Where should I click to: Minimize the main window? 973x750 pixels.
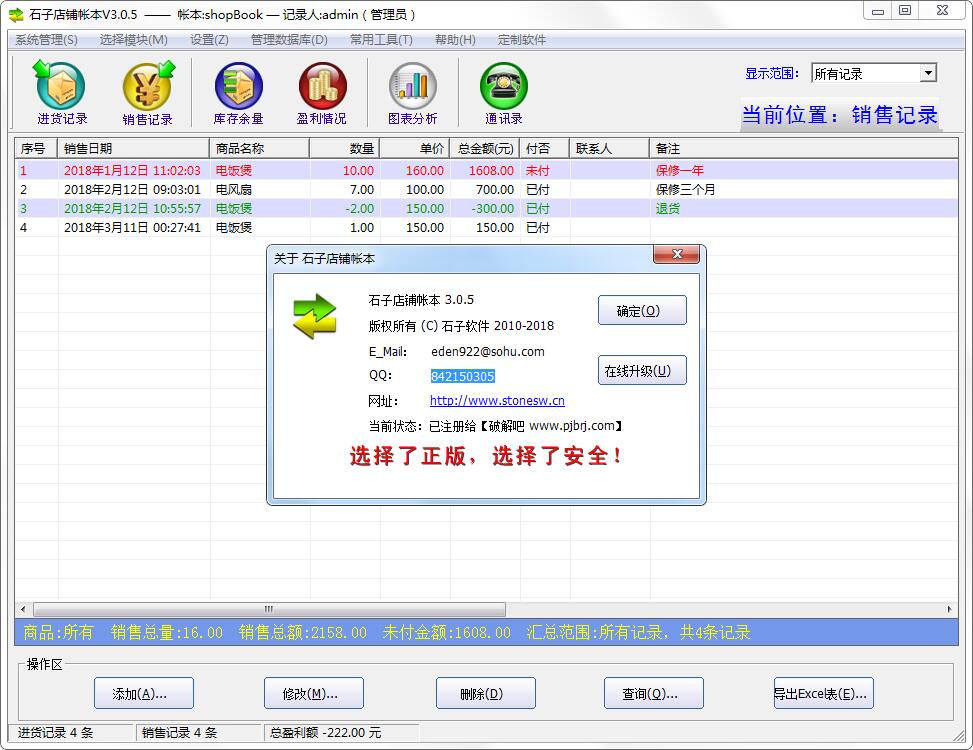click(x=877, y=11)
